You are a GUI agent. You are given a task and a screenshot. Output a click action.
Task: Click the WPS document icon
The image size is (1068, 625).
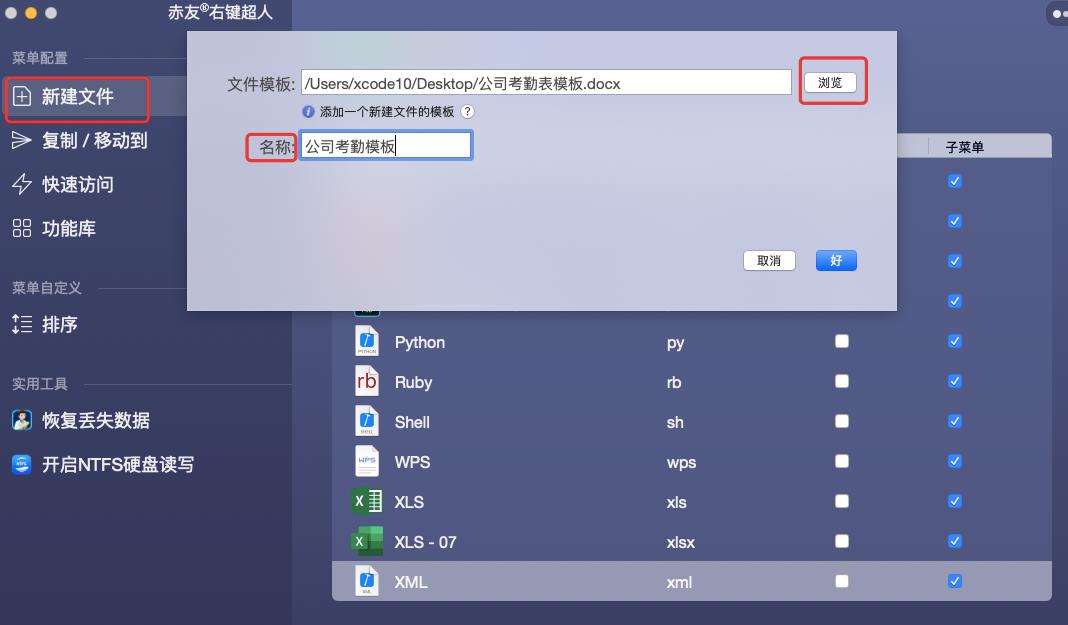pos(367,461)
